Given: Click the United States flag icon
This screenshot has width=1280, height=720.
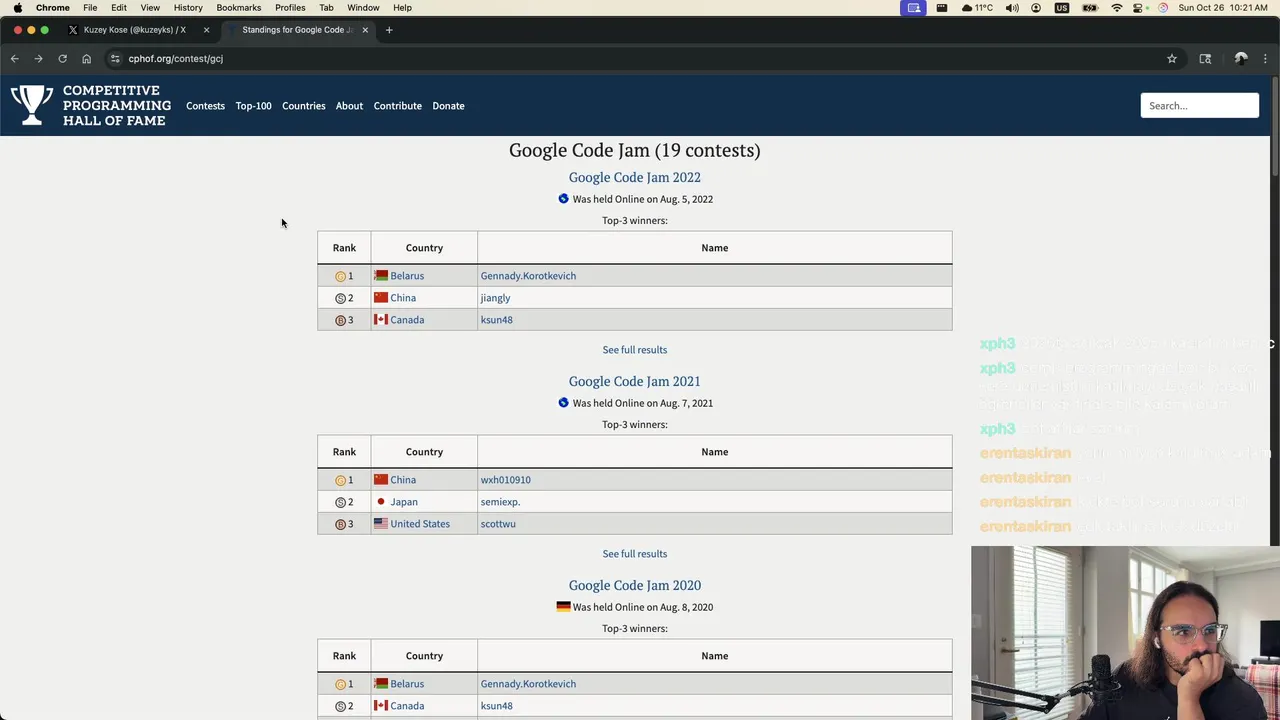Looking at the screenshot, I should (381, 524).
